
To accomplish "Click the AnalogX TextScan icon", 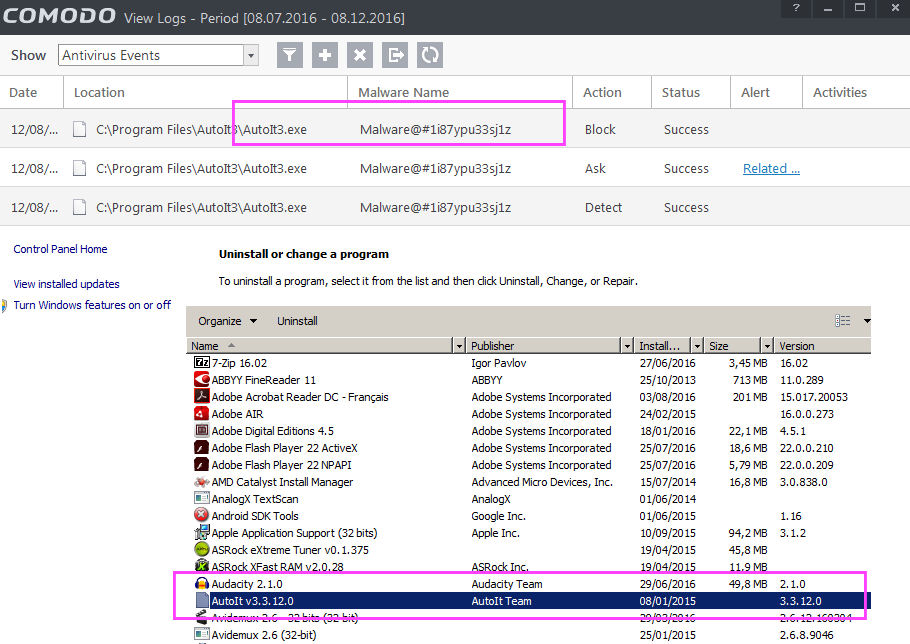I will point(201,498).
